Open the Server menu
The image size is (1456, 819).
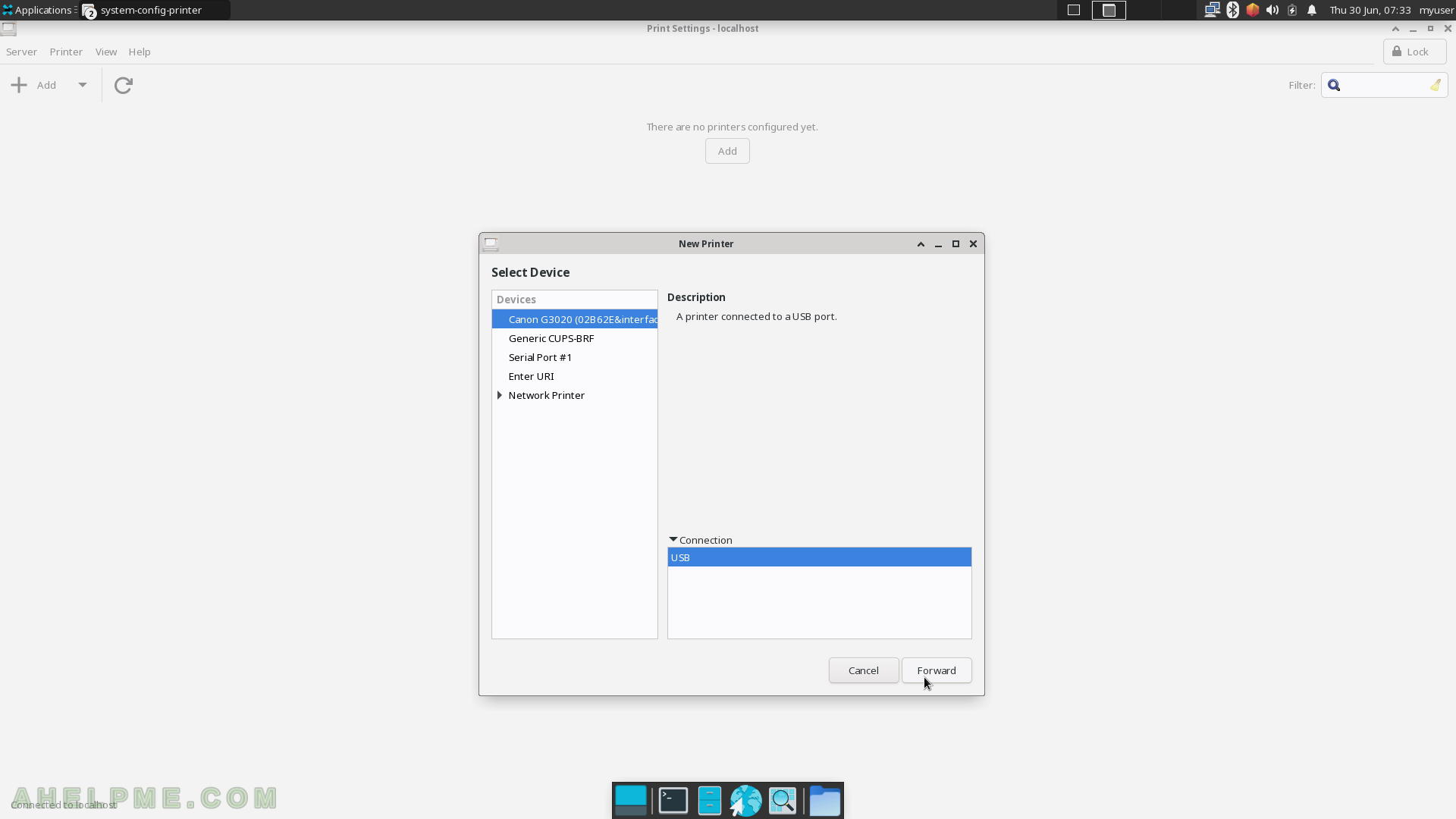tap(21, 52)
